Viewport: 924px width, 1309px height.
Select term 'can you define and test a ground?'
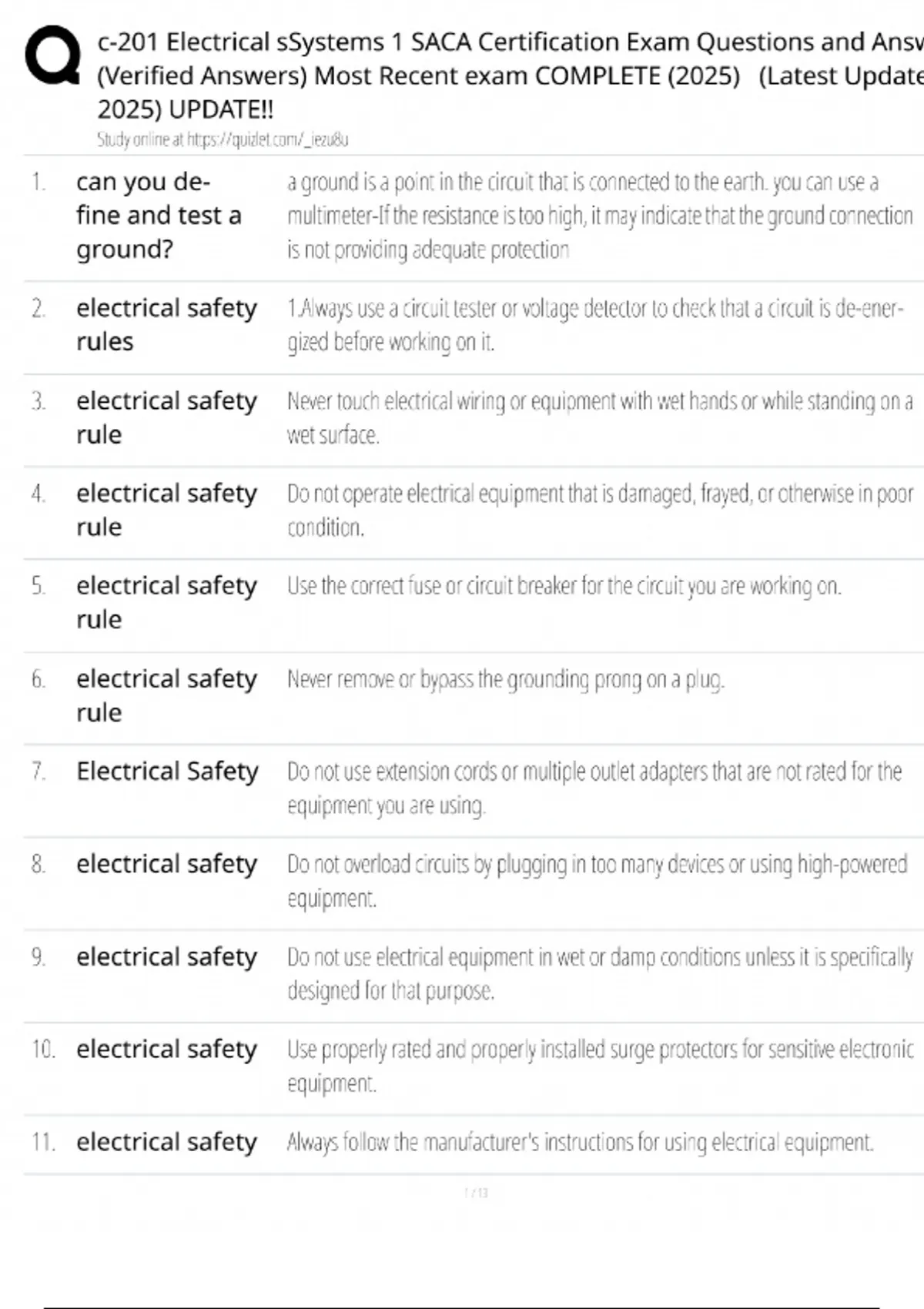pyautogui.click(x=159, y=216)
